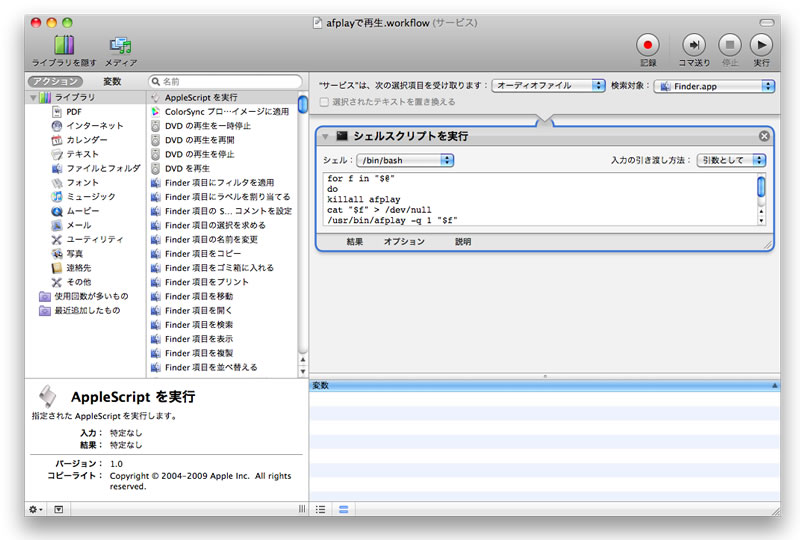Image resolution: width=800 pixels, height=540 pixels.
Task: Click the 結果 button in action
Action: [x=355, y=242]
